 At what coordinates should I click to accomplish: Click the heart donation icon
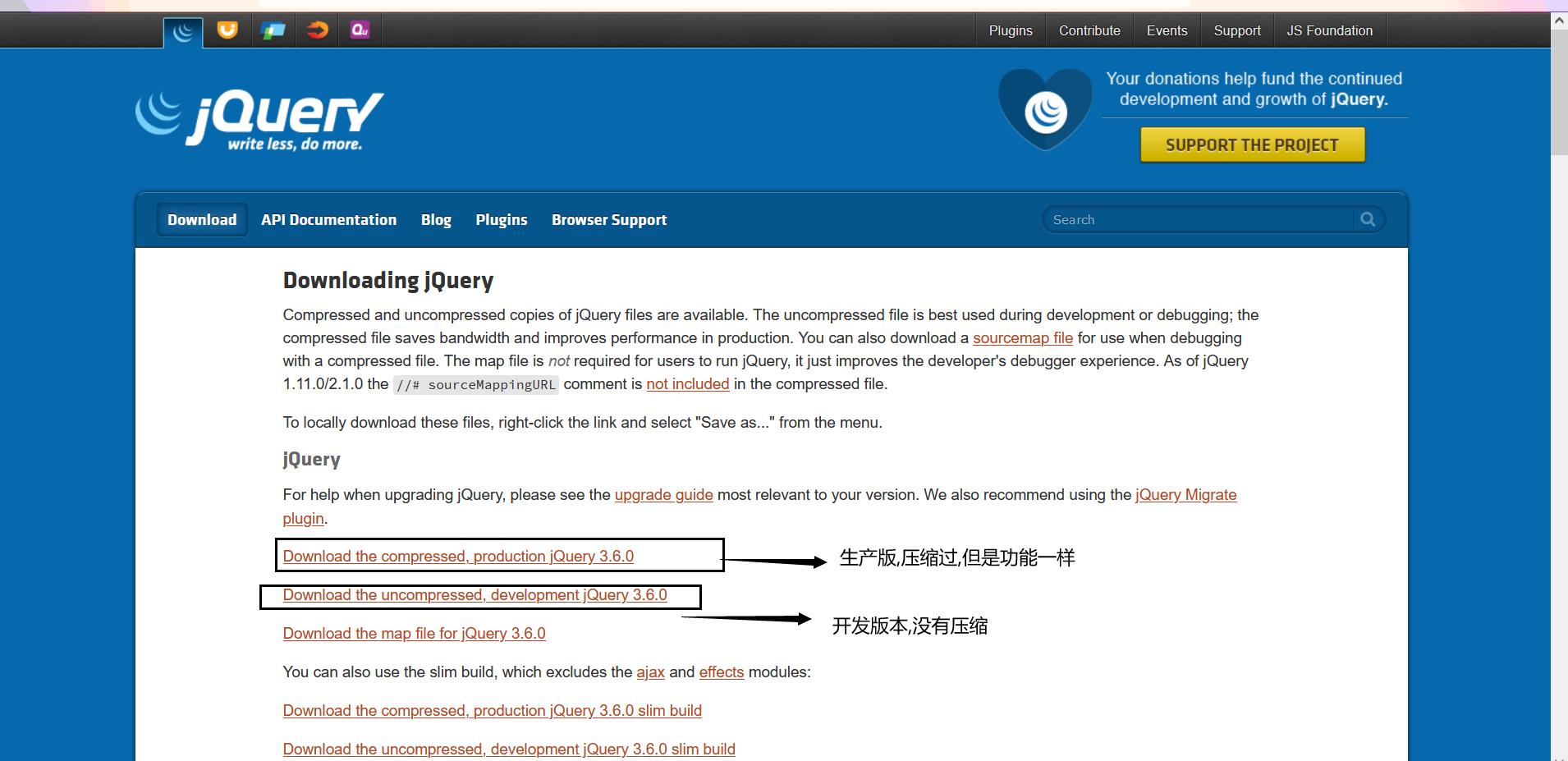1045,110
